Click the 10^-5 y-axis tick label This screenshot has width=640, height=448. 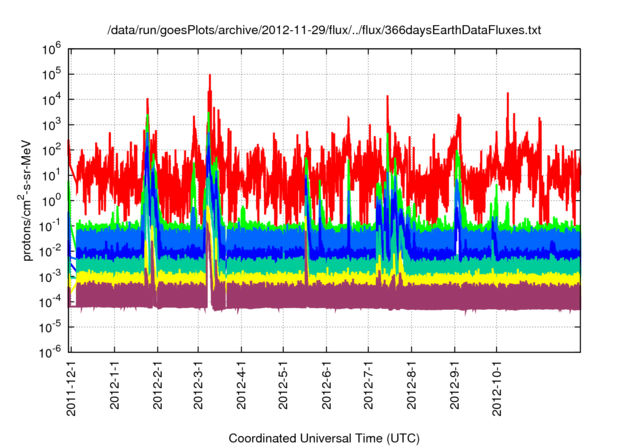coord(50,327)
